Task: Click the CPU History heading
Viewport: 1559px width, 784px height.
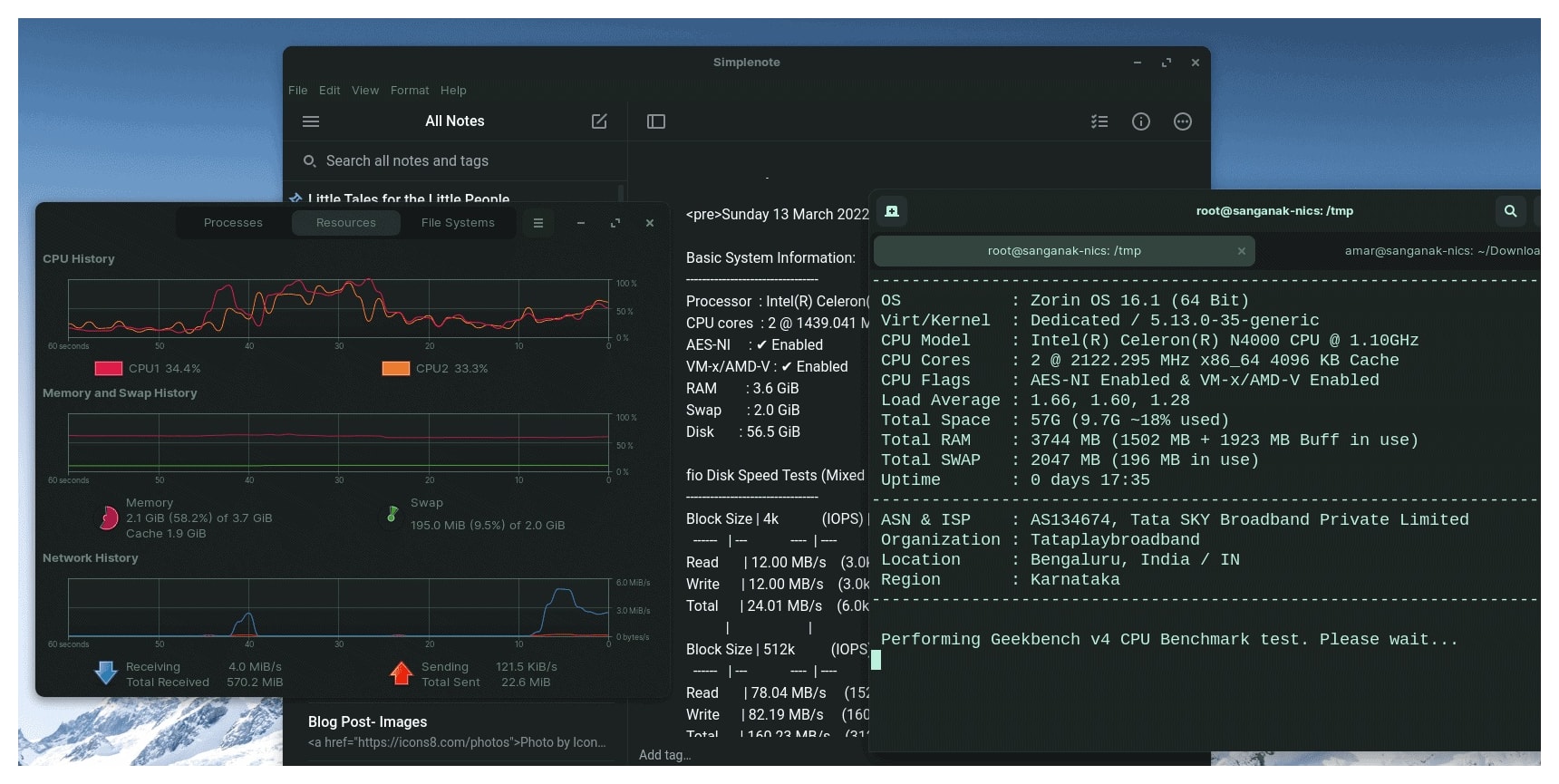Action: tap(79, 259)
